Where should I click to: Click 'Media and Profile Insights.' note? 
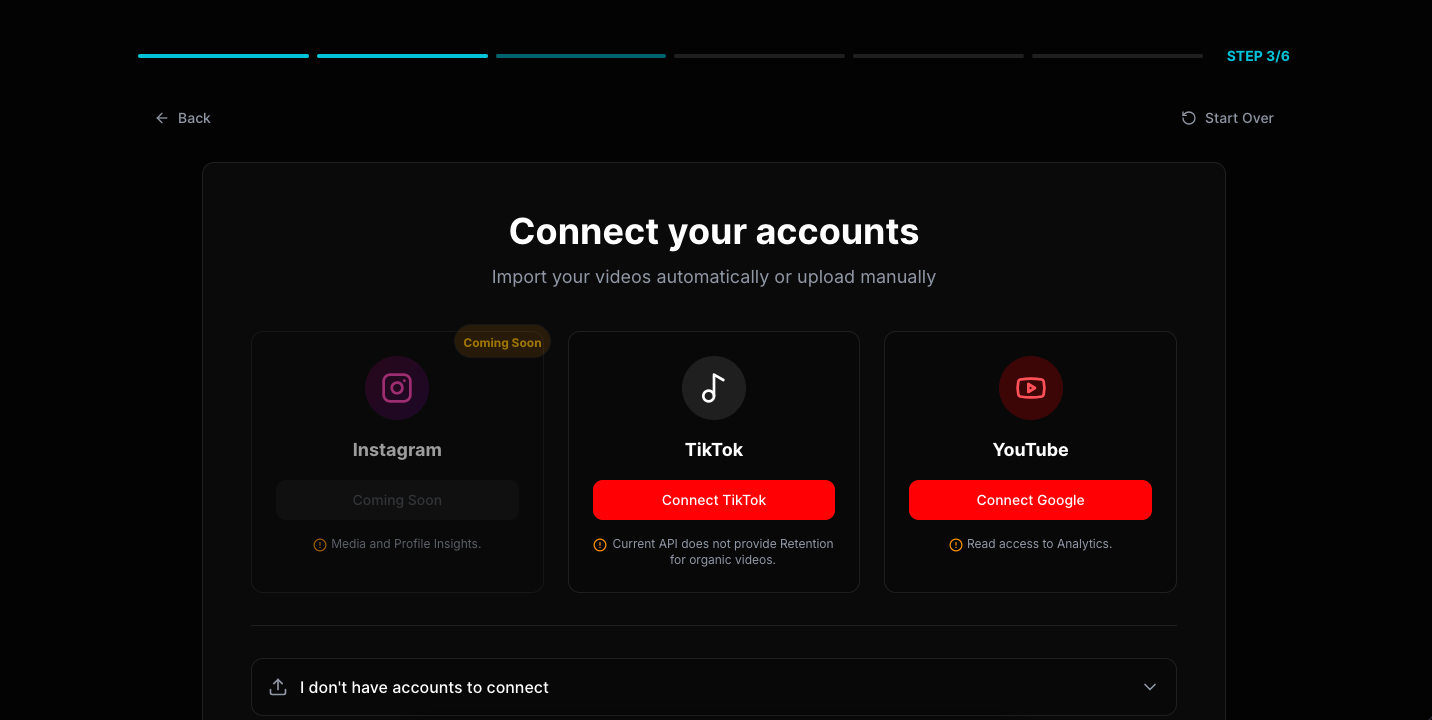click(x=406, y=544)
